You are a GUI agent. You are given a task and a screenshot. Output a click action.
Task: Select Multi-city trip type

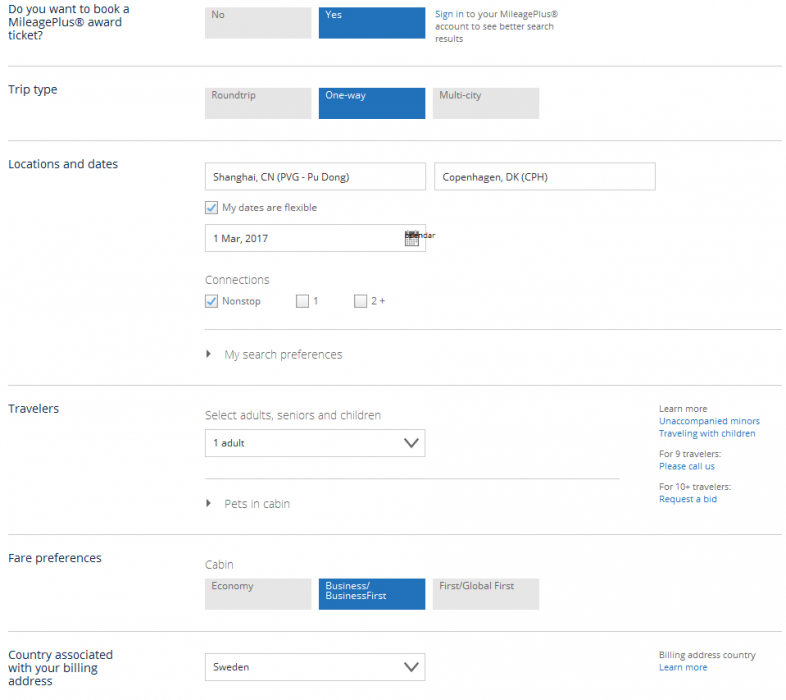click(x=485, y=103)
